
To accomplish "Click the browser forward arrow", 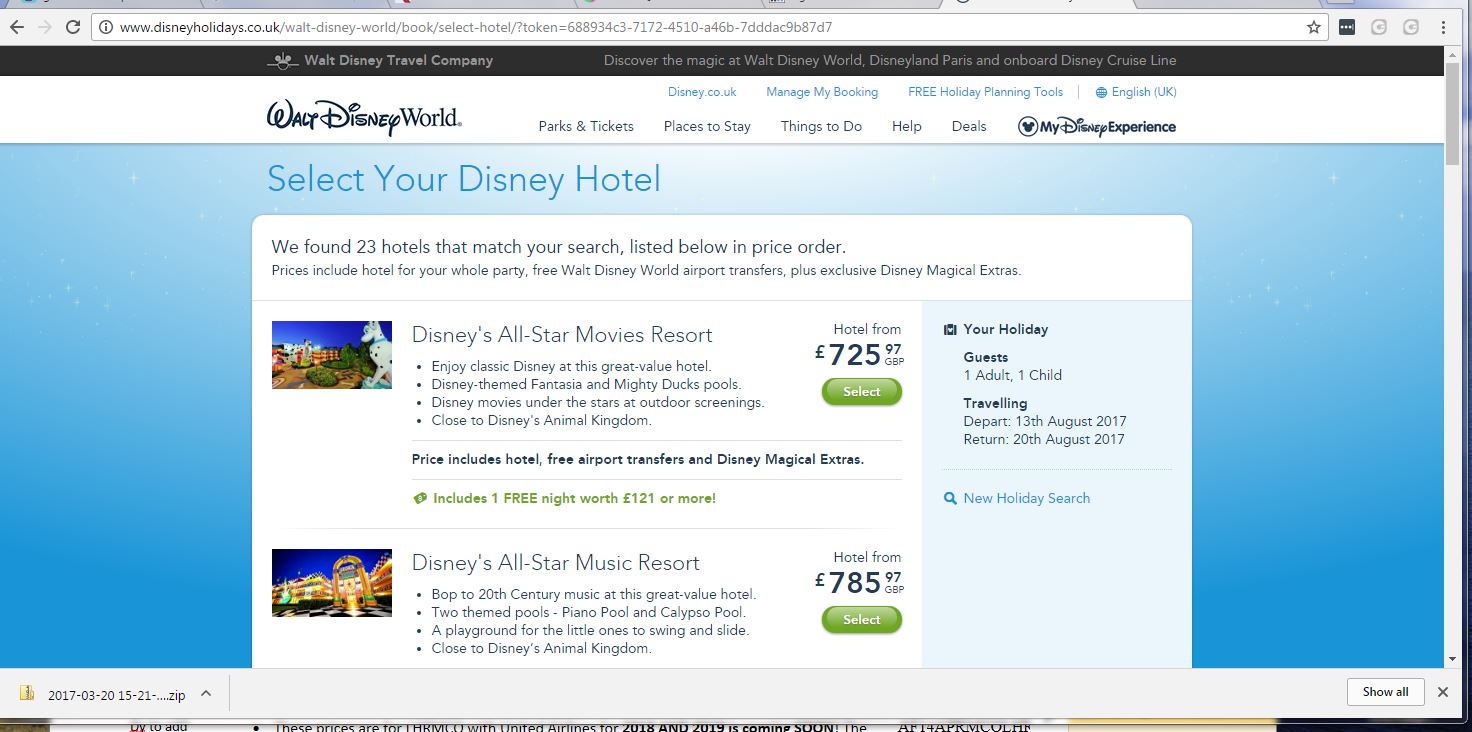I will (45, 27).
